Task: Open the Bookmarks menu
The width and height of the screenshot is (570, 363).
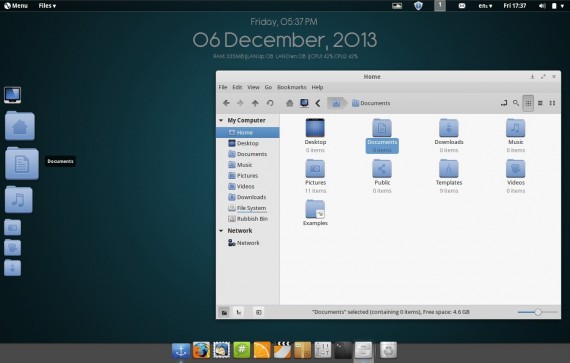Action: (292, 87)
